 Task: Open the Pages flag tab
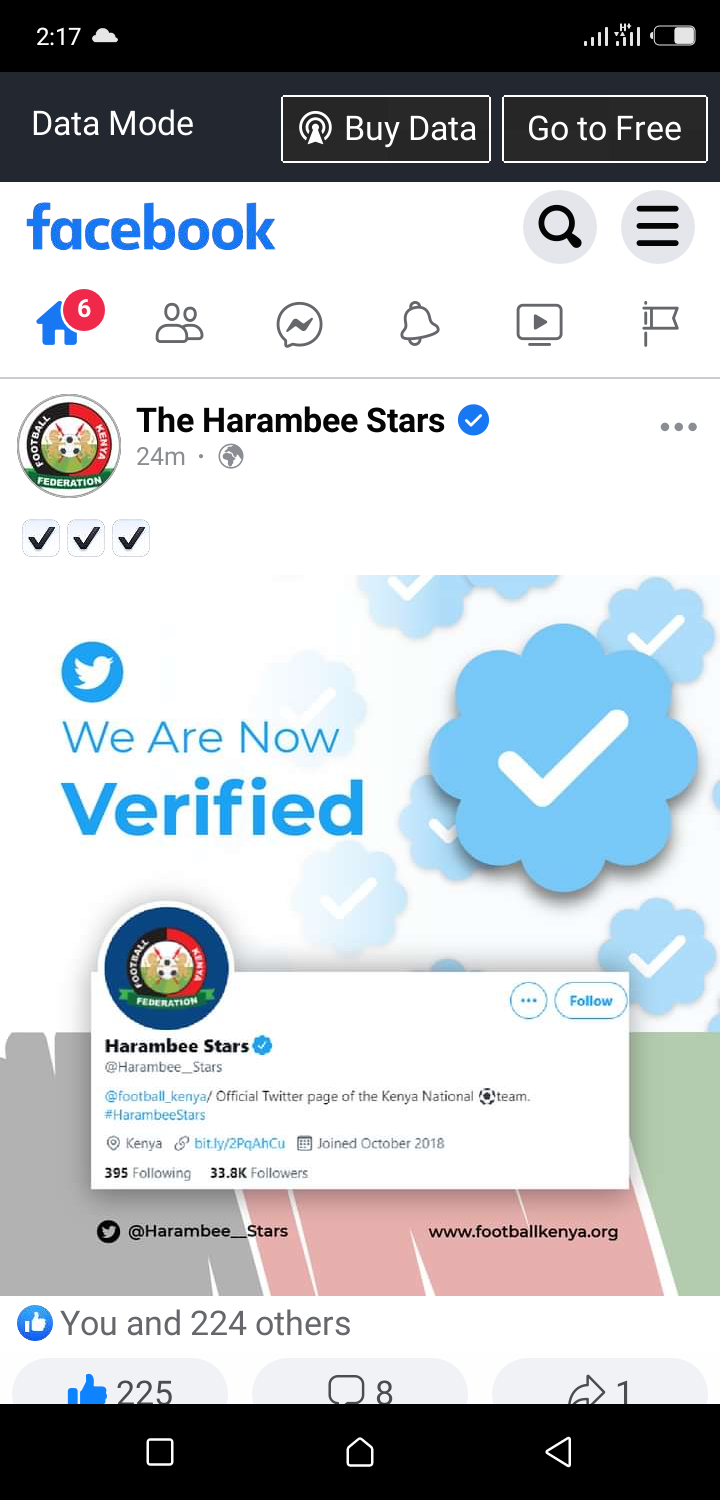point(660,324)
